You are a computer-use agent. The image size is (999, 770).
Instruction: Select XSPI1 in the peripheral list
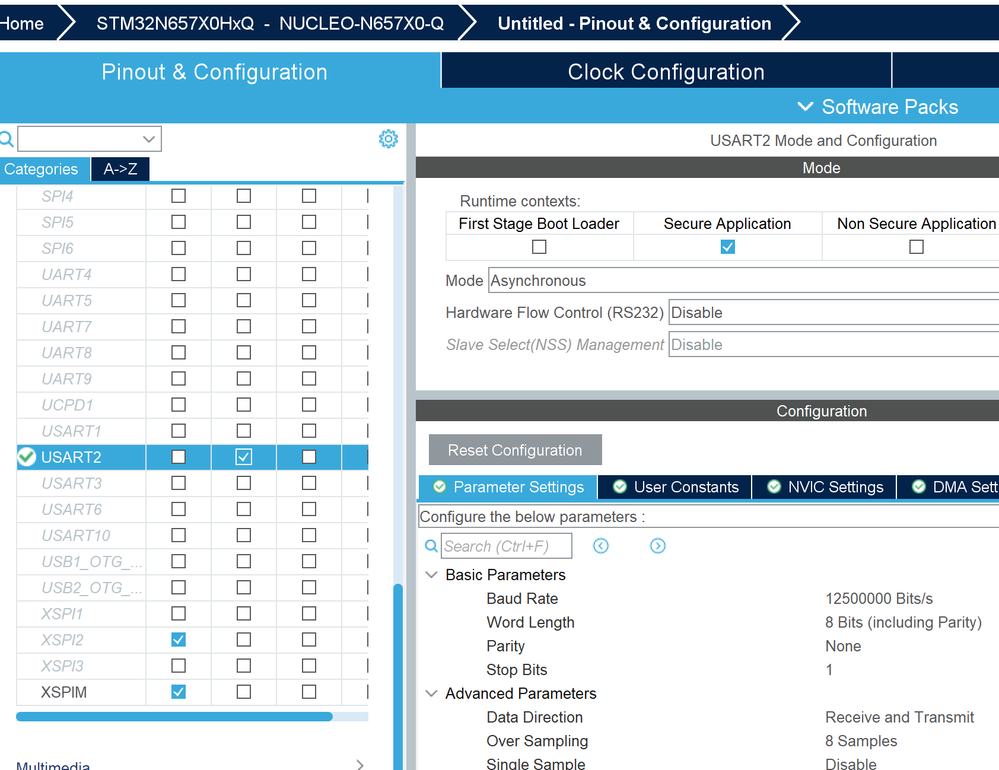pos(62,613)
